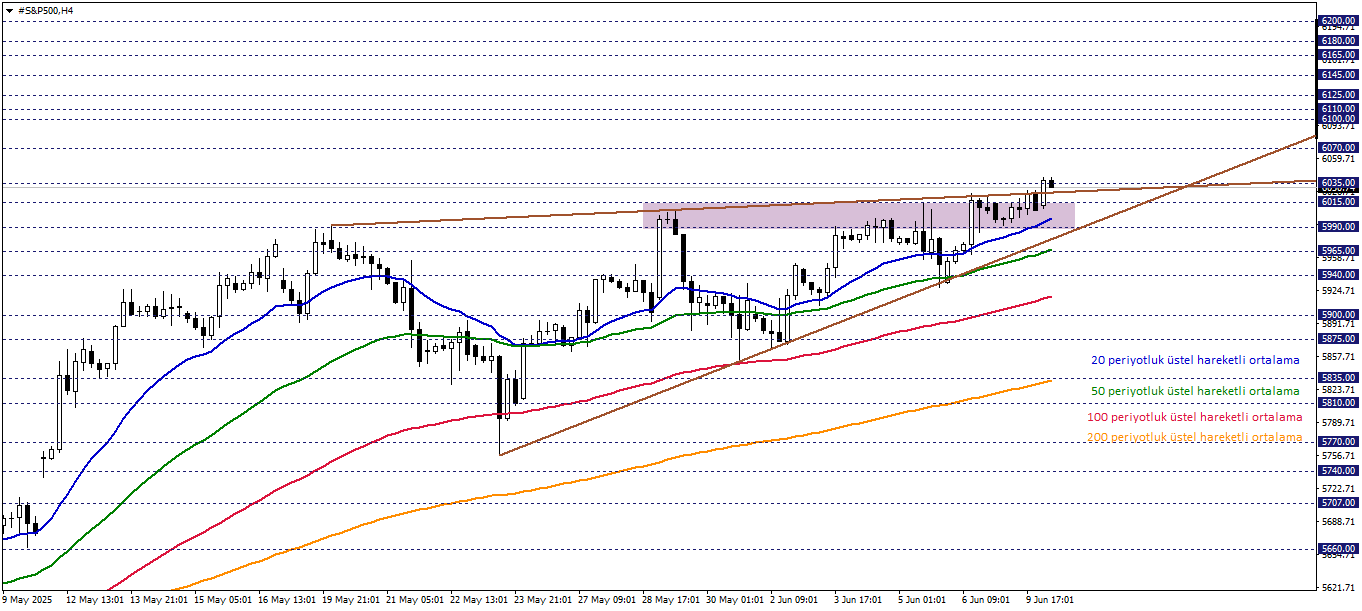Click the 3 Jun 17:01 time label
This screenshot has width=1362, height=611.
(x=860, y=601)
